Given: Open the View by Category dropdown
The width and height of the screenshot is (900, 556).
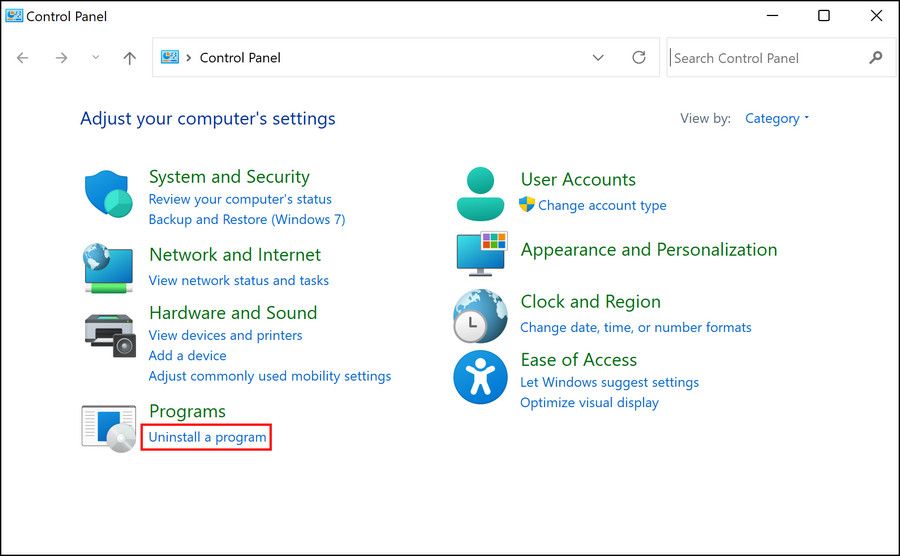Looking at the screenshot, I should 777,118.
